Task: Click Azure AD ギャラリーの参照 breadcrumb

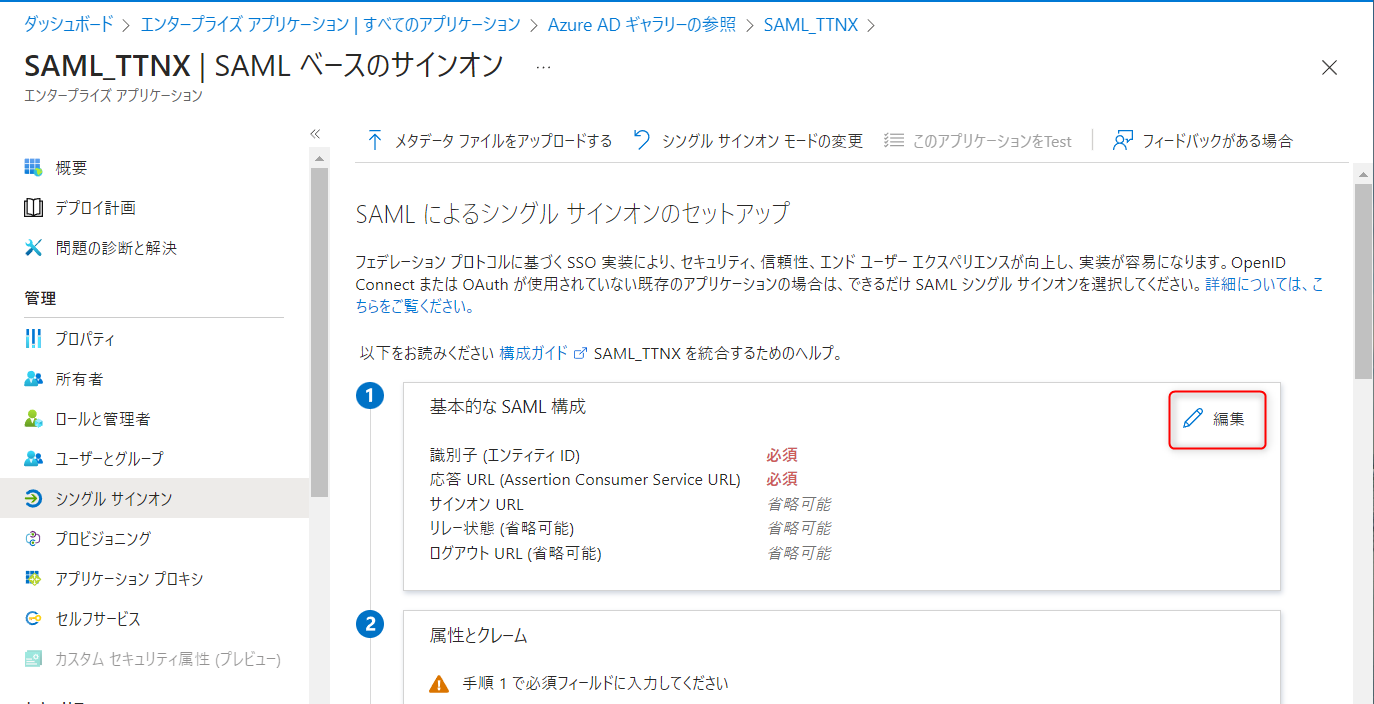Action: (647, 24)
